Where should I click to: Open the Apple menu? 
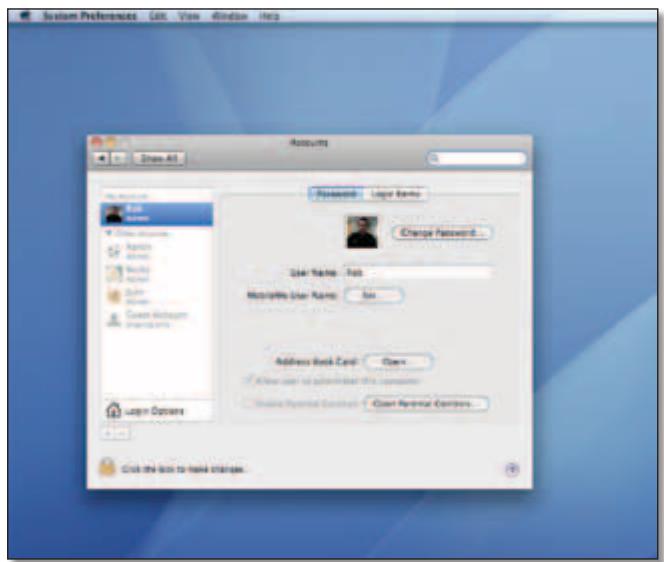(x=25, y=16)
